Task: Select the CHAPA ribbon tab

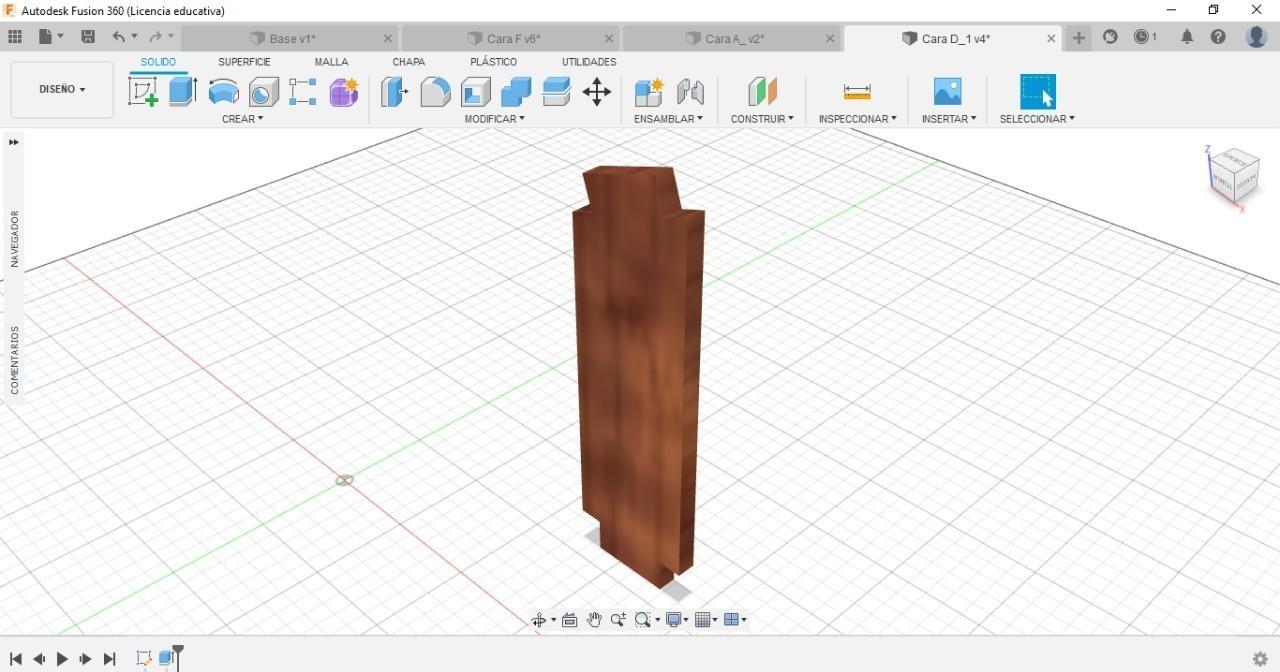Action: point(408,62)
